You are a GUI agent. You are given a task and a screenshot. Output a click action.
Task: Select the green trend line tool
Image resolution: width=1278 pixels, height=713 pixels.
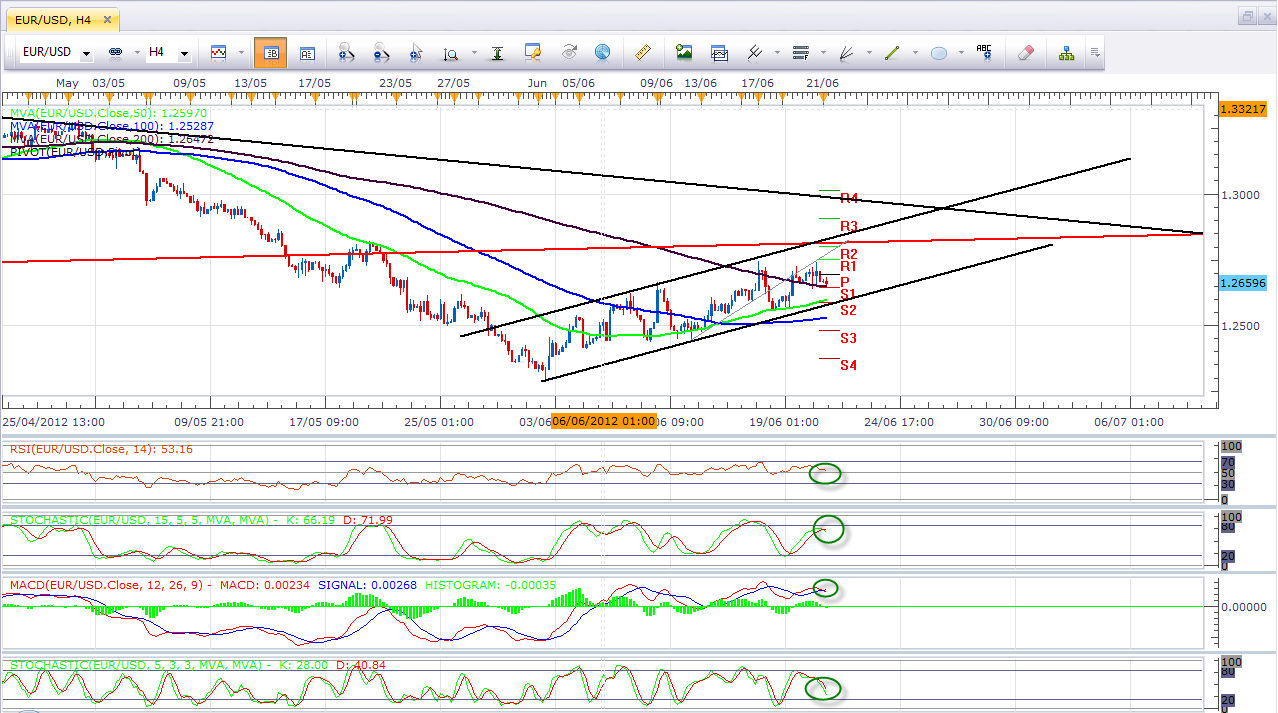click(x=893, y=52)
